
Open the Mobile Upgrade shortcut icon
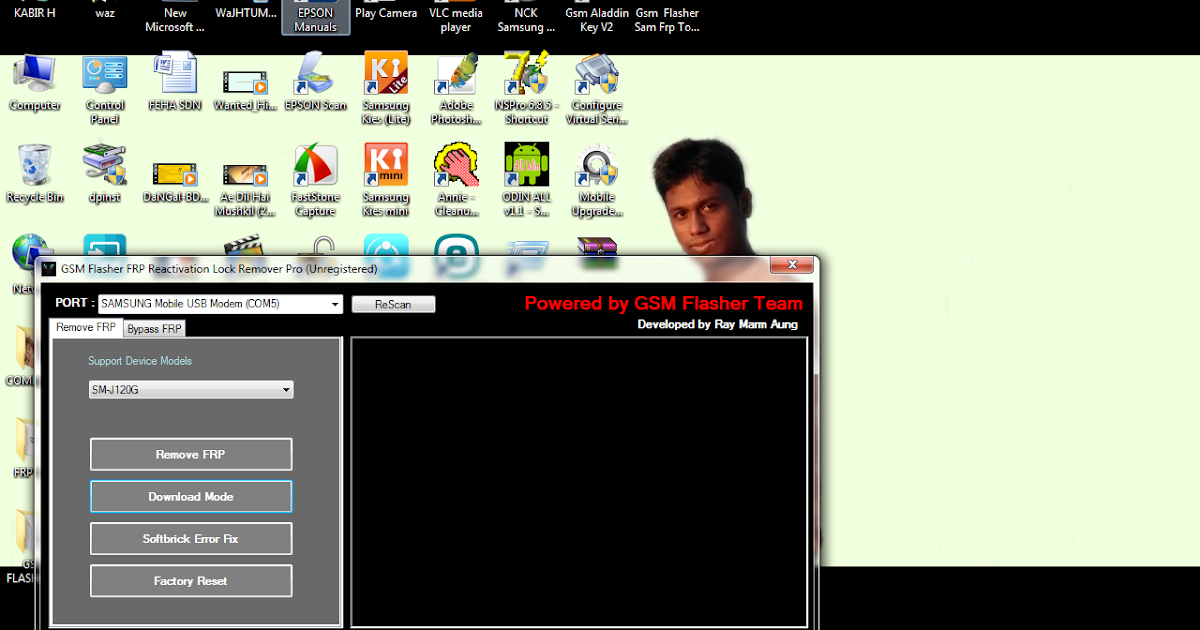597,180
